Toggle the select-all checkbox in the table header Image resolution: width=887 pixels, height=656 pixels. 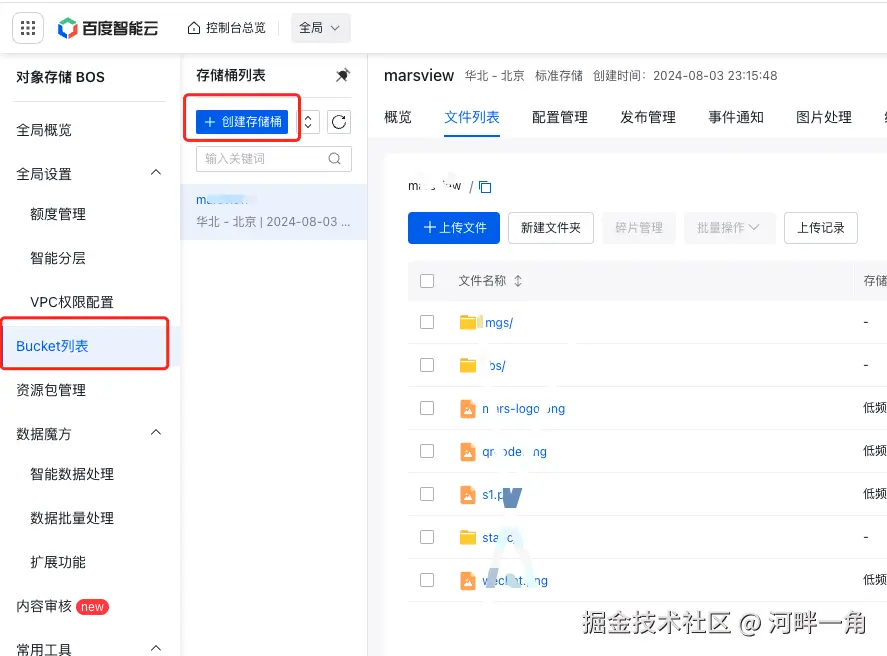tap(427, 281)
